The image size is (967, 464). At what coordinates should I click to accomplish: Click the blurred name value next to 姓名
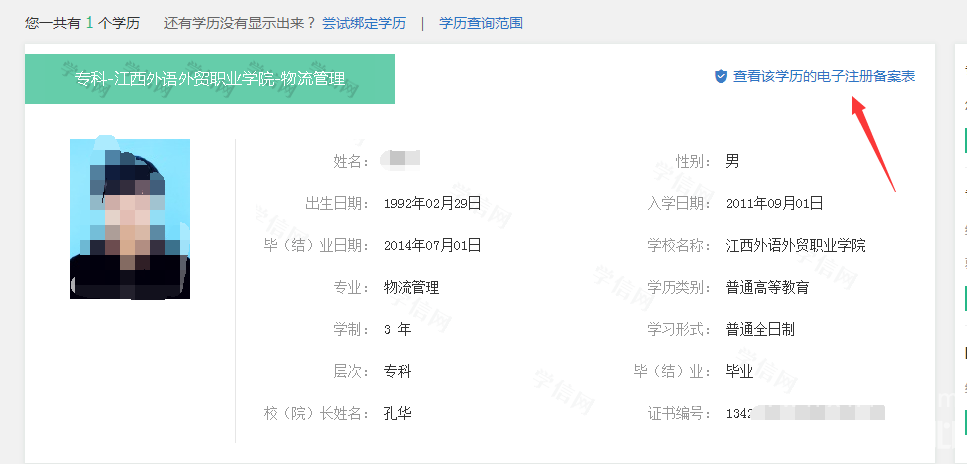point(403,161)
